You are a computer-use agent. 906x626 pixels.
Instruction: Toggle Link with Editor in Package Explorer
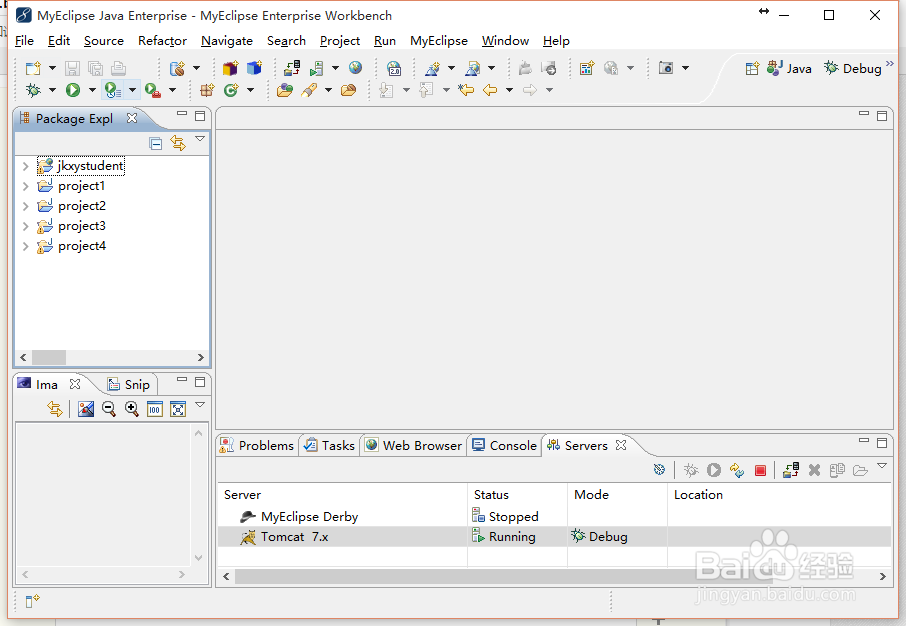178,143
